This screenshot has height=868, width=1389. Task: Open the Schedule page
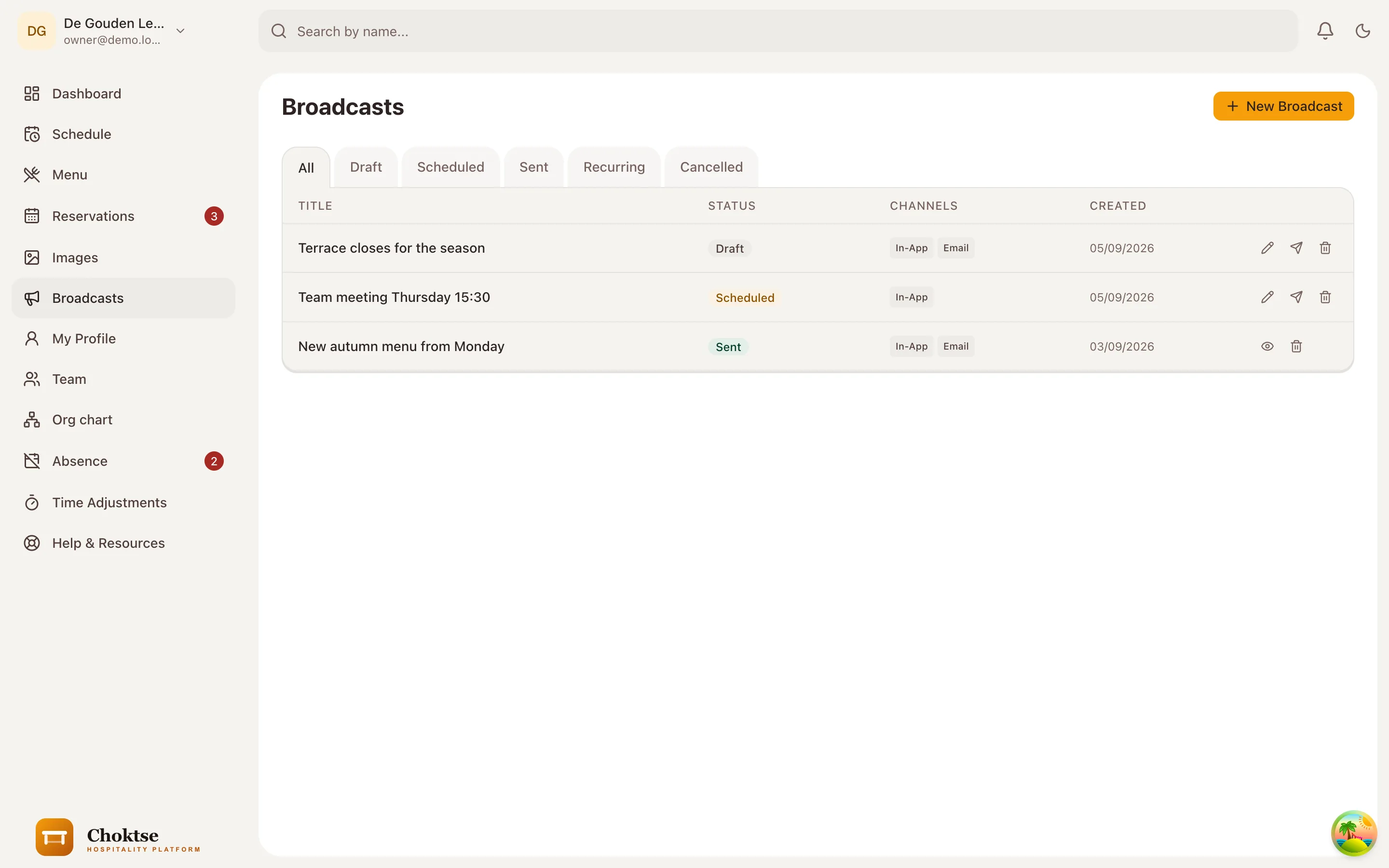click(x=123, y=135)
